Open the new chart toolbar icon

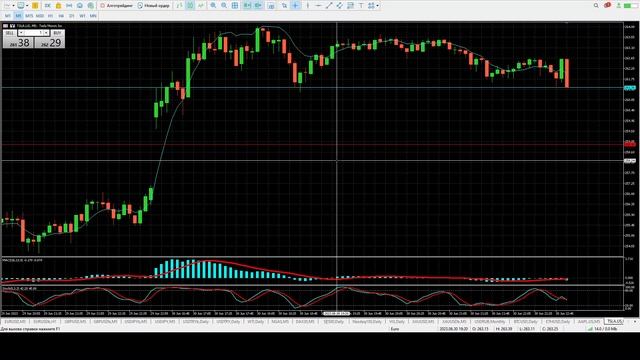coord(7,6)
